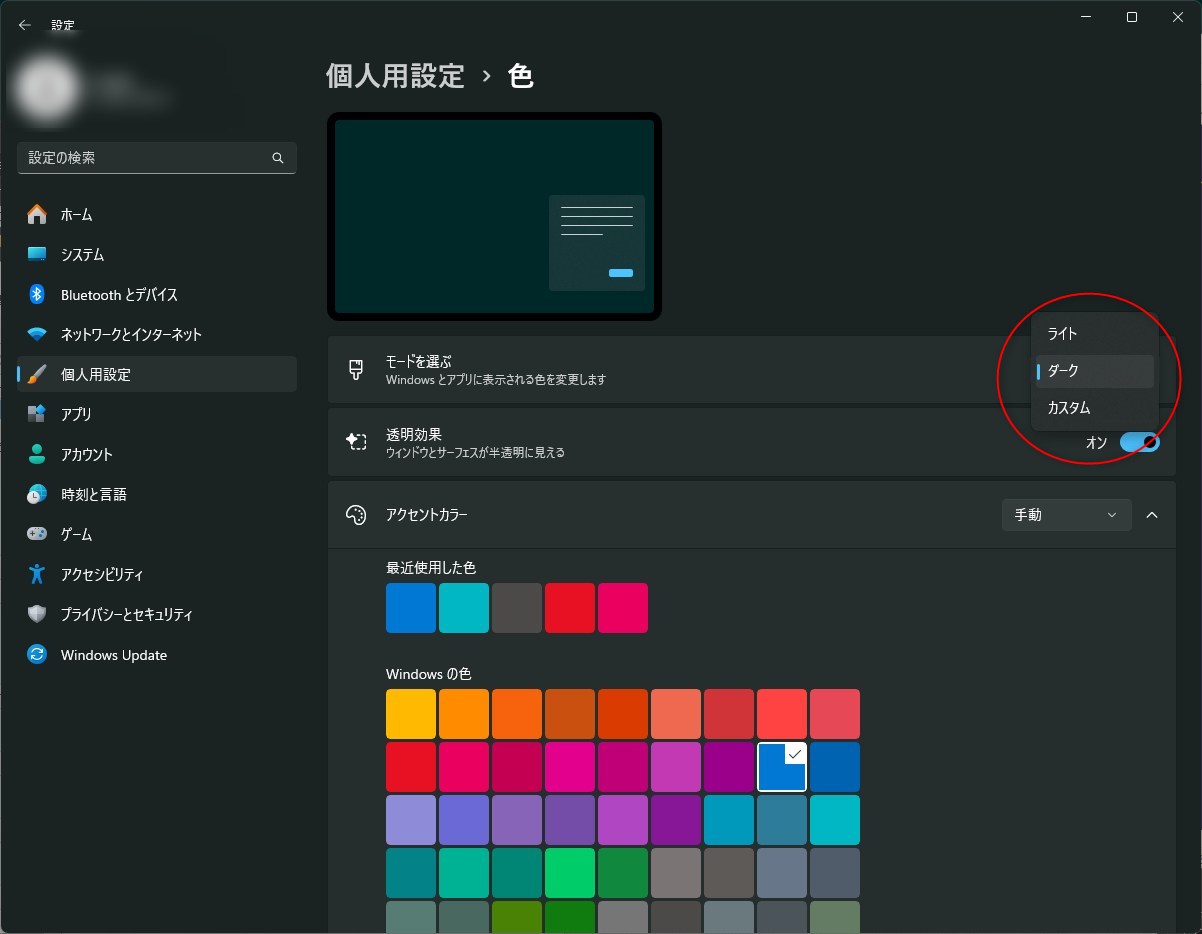This screenshot has width=1202, height=934.
Task: Open the 手動 accent color dropdown
Action: coord(1066,515)
